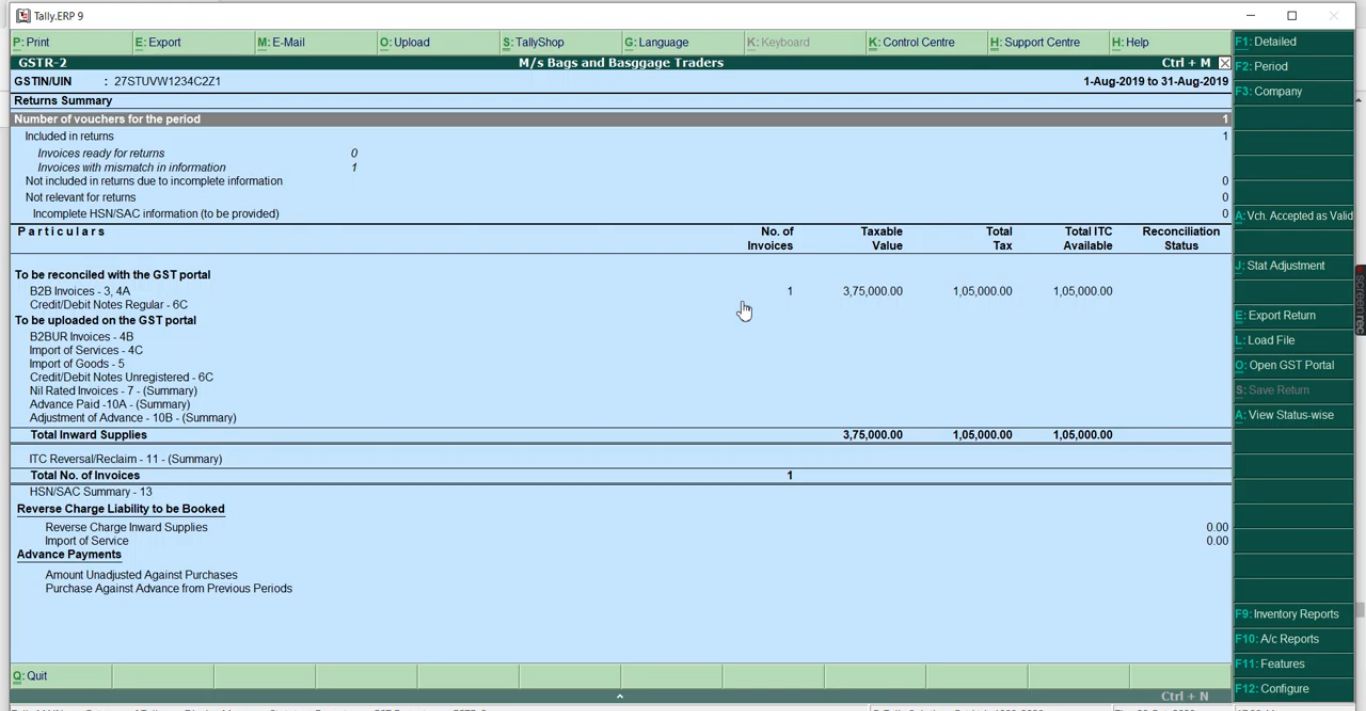Select Invoices with mismatch in information line
Image resolution: width=1366 pixels, height=711 pixels.
pyautogui.click(x=131, y=167)
